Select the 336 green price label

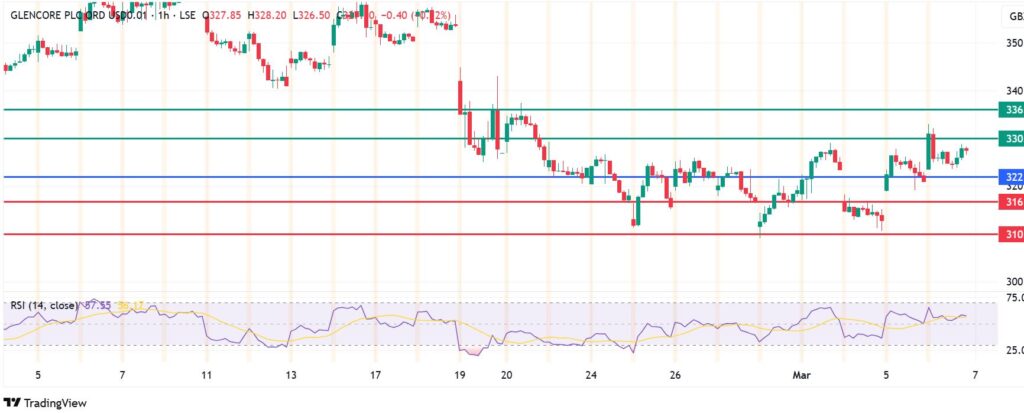coord(1011,109)
